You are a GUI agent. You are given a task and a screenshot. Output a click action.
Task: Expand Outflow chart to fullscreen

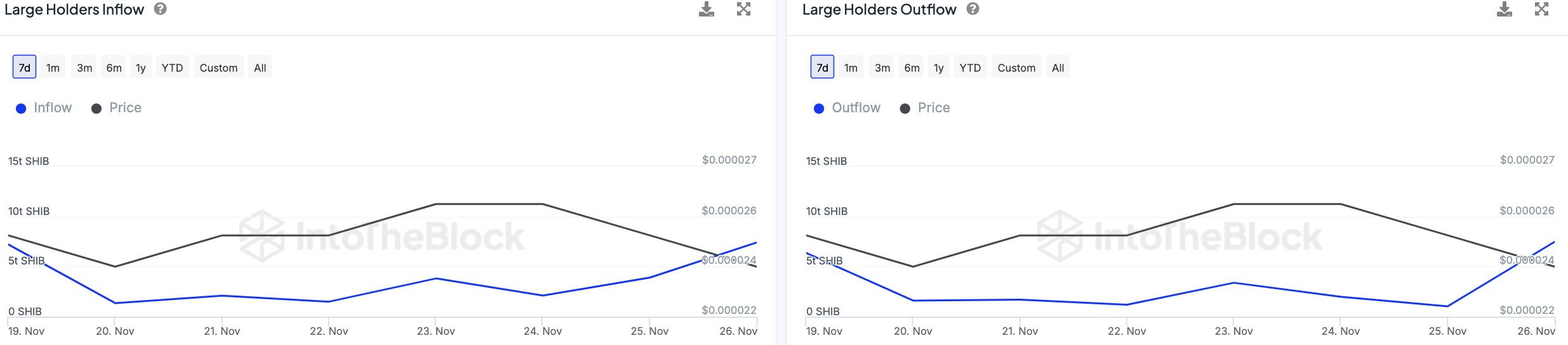(1541, 10)
